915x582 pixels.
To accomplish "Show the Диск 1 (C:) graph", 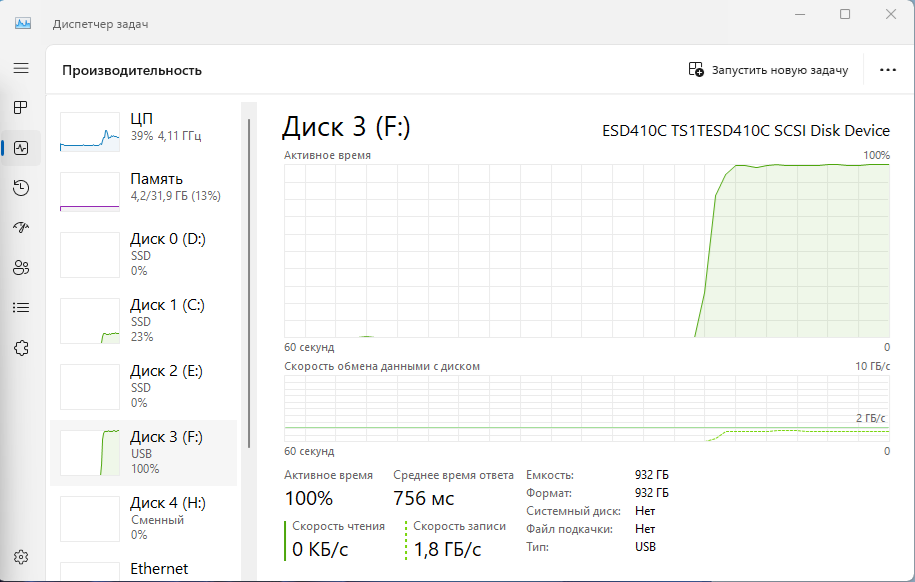I will 143,320.
